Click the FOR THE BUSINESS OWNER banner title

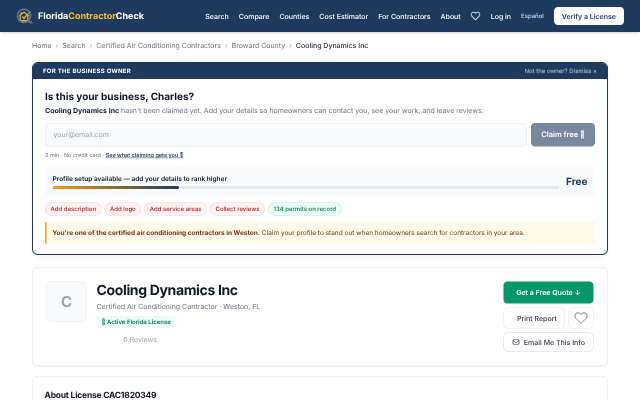point(87,71)
